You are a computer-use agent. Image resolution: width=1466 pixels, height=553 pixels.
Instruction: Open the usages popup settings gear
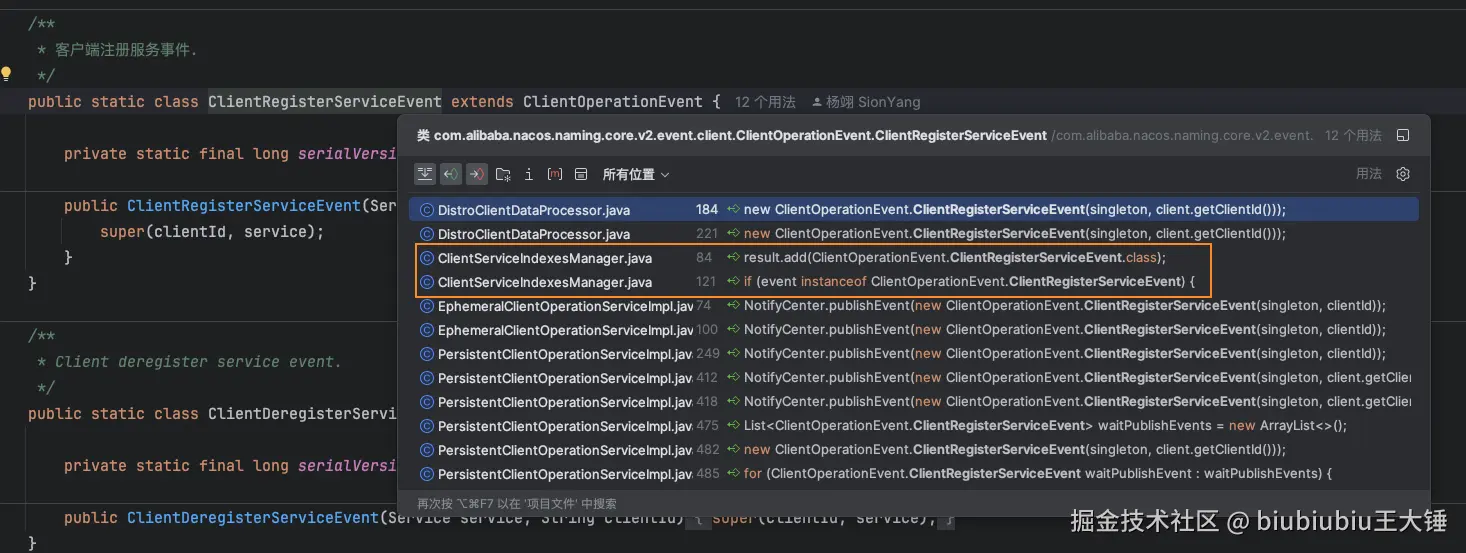pyautogui.click(x=1403, y=174)
